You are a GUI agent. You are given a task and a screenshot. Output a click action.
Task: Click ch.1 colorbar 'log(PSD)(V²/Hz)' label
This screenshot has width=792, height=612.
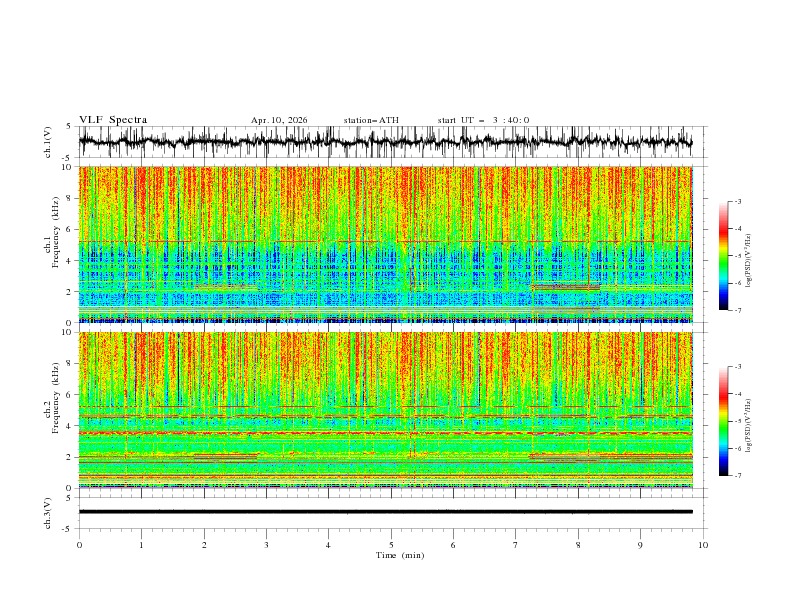(x=749, y=261)
